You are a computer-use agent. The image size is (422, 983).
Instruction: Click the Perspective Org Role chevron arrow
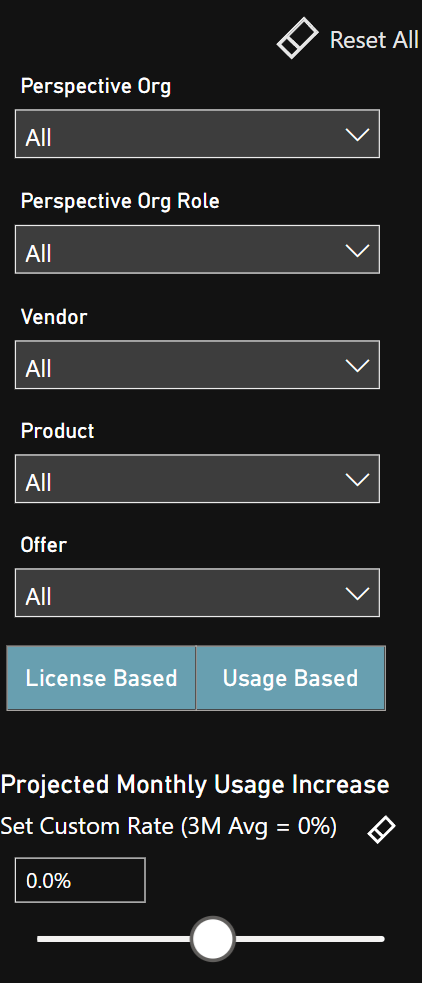357,250
